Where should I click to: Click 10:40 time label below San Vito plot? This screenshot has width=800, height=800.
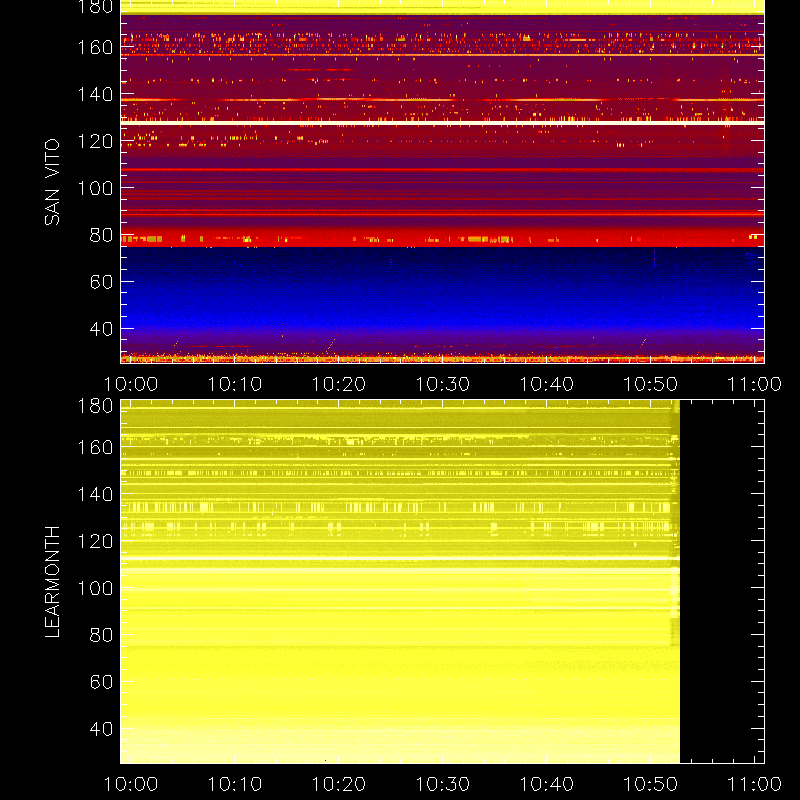tap(546, 384)
